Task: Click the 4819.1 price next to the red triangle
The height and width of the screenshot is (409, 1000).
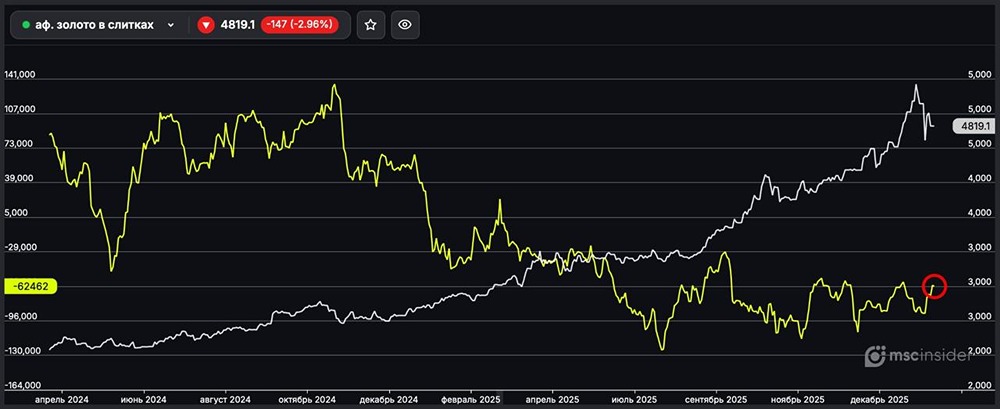Action: pos(238,26)
